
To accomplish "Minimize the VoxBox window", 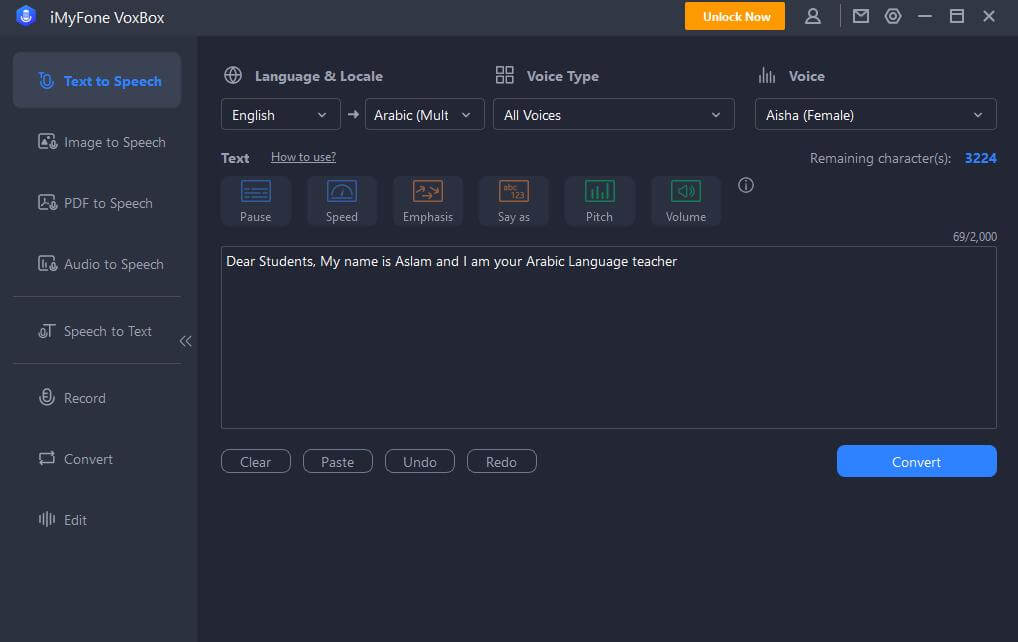I will [x=925, y=16].
